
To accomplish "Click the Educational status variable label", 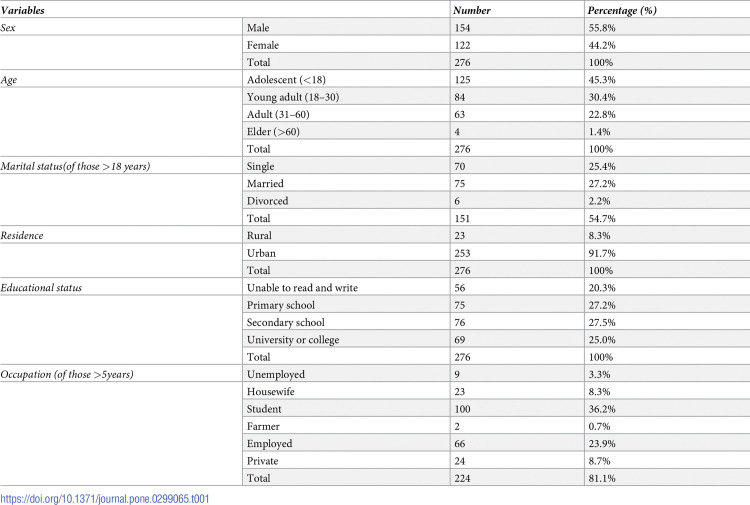I will pos(41,288).
